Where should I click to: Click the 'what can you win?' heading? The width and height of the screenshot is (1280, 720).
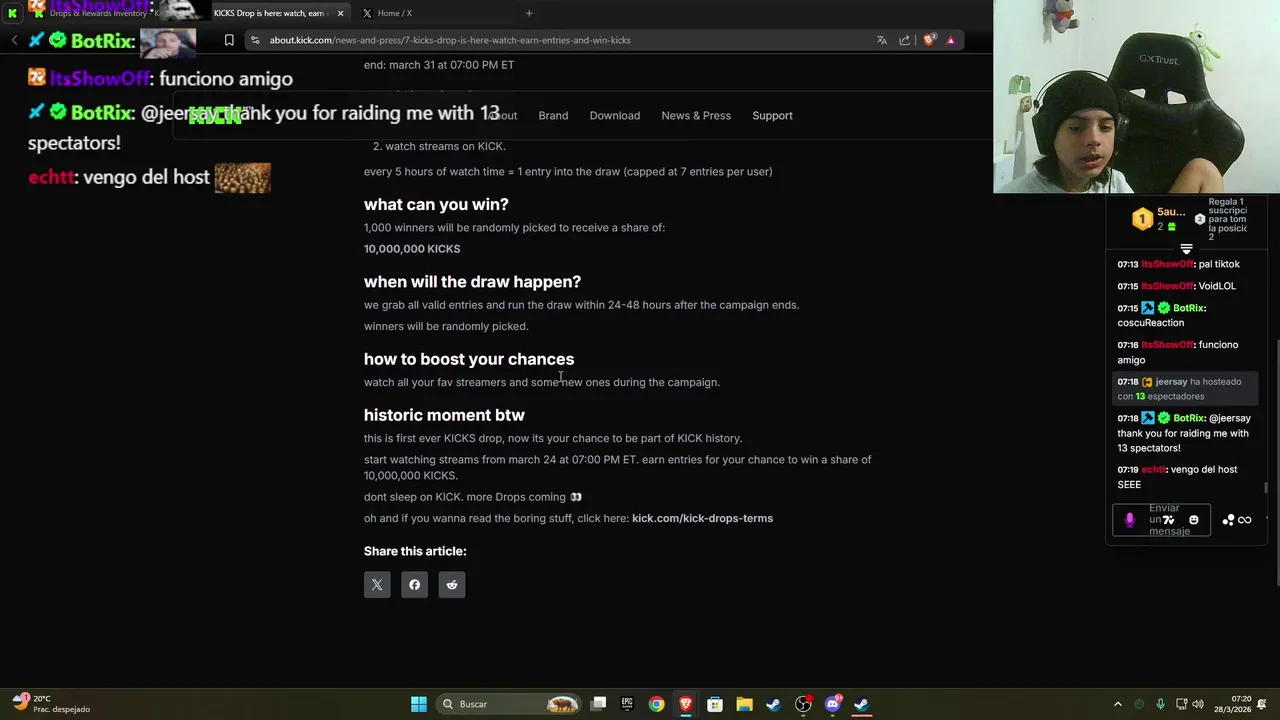point(436,204)
